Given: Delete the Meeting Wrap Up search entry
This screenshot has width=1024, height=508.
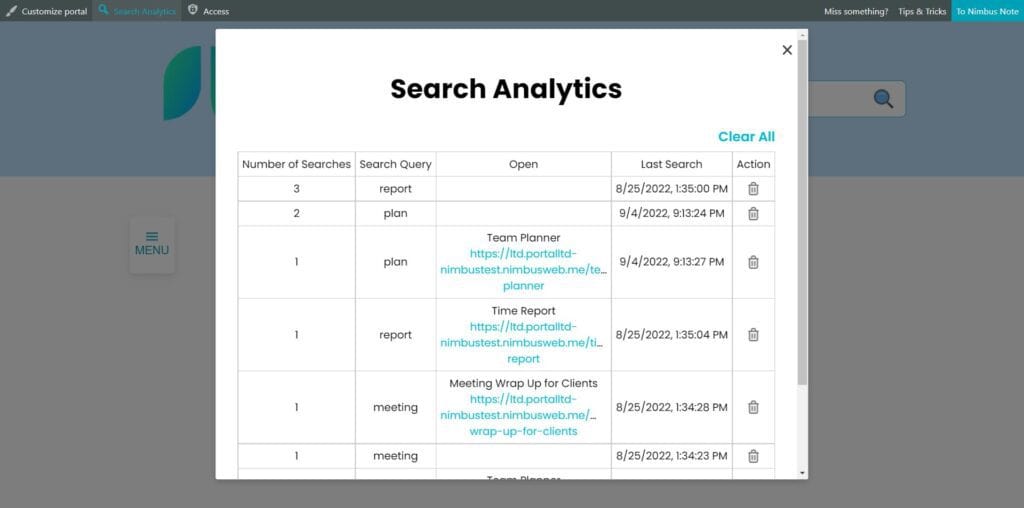Looking at the screenshot, I should click(753, 407).
